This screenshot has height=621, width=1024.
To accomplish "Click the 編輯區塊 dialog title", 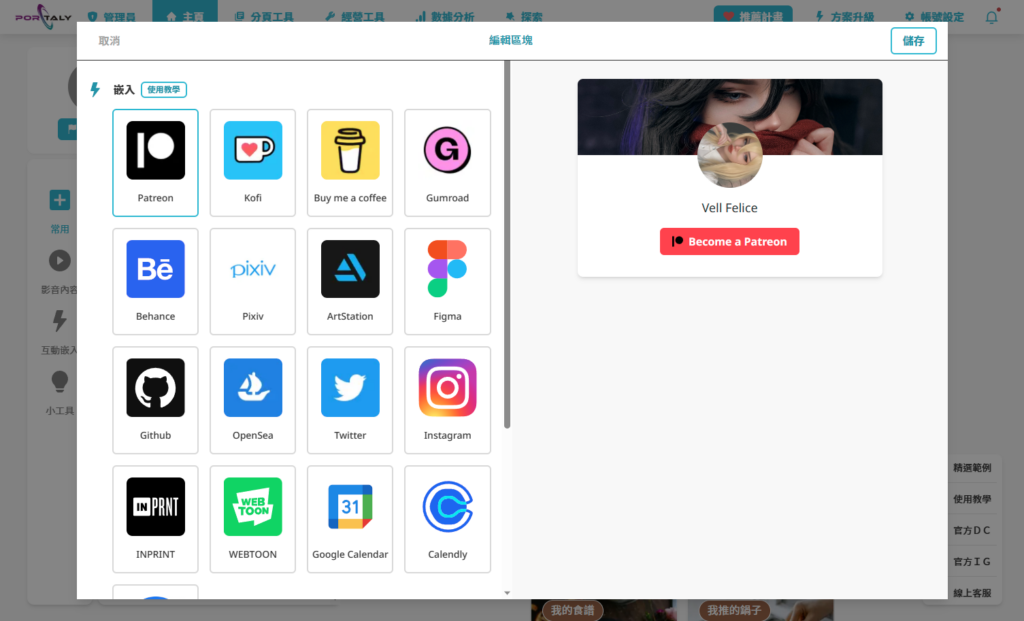I will tap(511, 40).
